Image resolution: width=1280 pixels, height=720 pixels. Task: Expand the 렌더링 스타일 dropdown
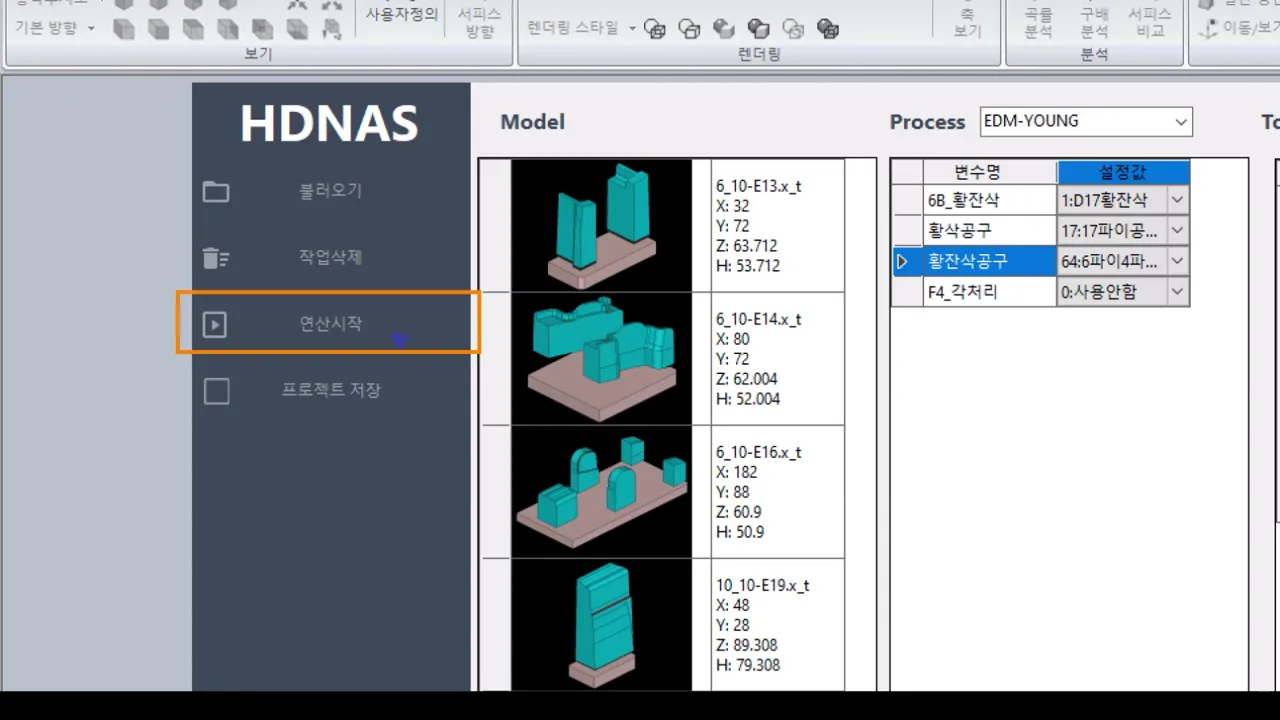632,28
